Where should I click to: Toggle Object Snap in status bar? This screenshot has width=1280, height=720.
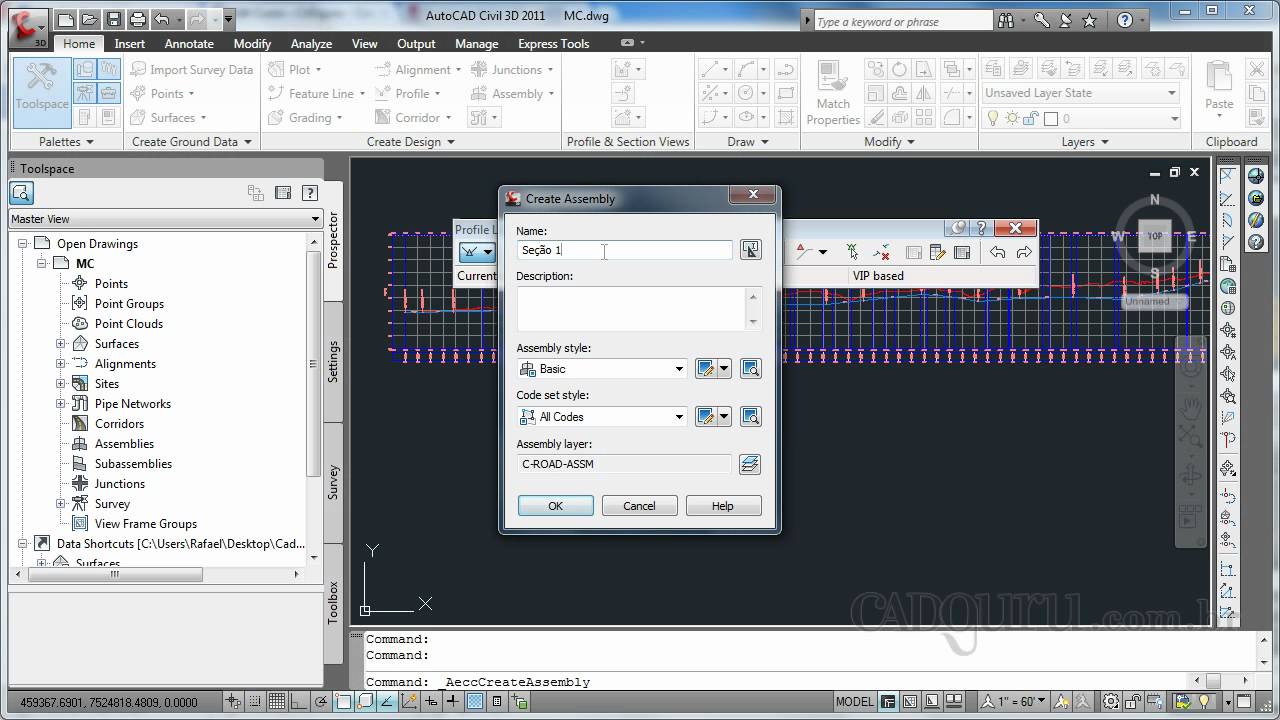pos(342,702)
